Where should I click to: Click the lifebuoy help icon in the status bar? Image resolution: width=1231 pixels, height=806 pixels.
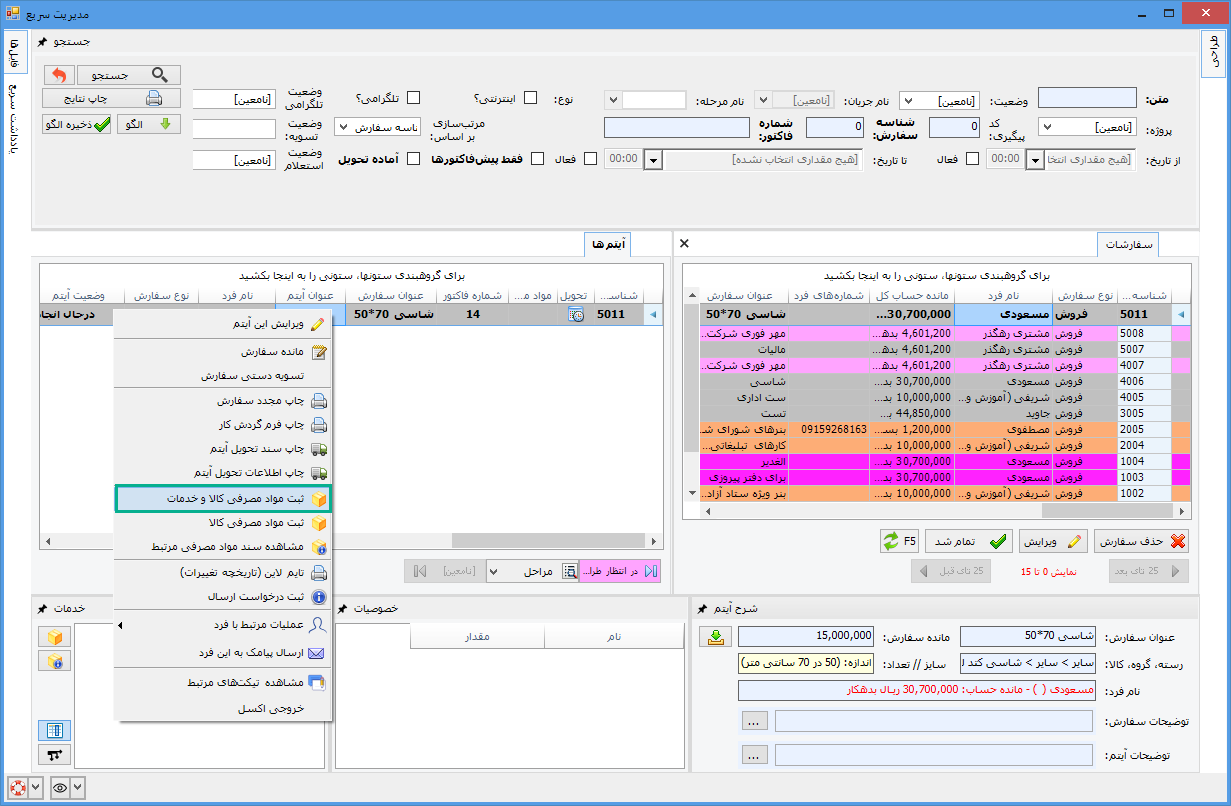coord(16,787)
